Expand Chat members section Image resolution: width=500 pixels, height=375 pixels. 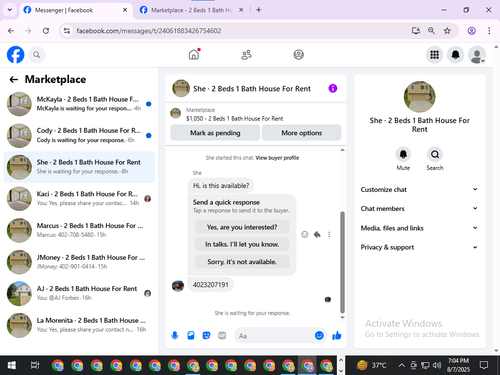coord(419,208)
